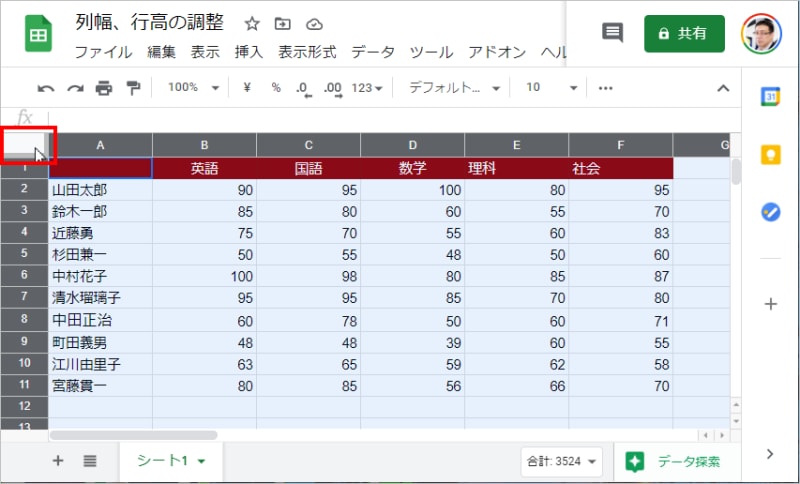Open the アドオン menu

point(497,53)
